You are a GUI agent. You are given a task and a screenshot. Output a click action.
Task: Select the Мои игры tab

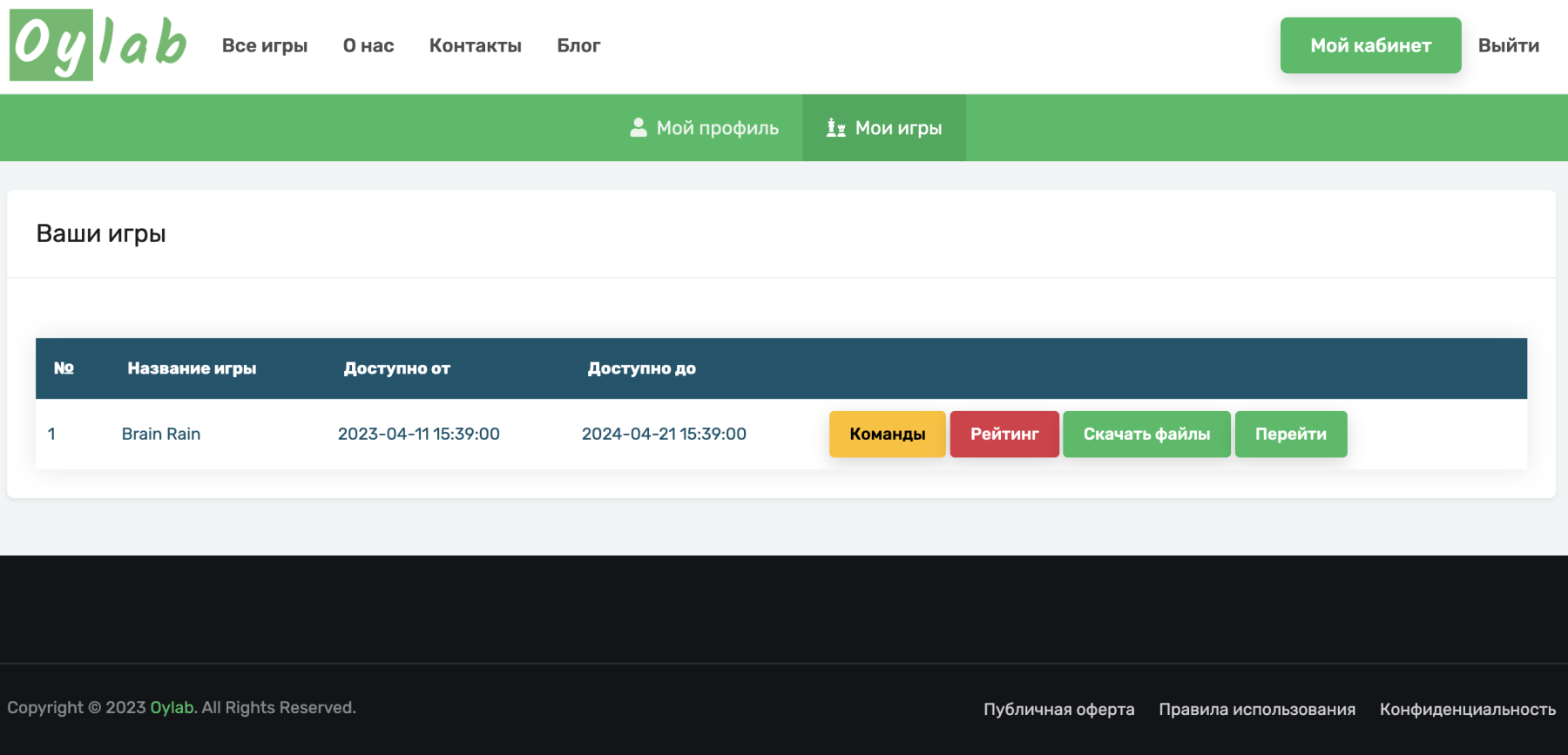coord(884,128)
